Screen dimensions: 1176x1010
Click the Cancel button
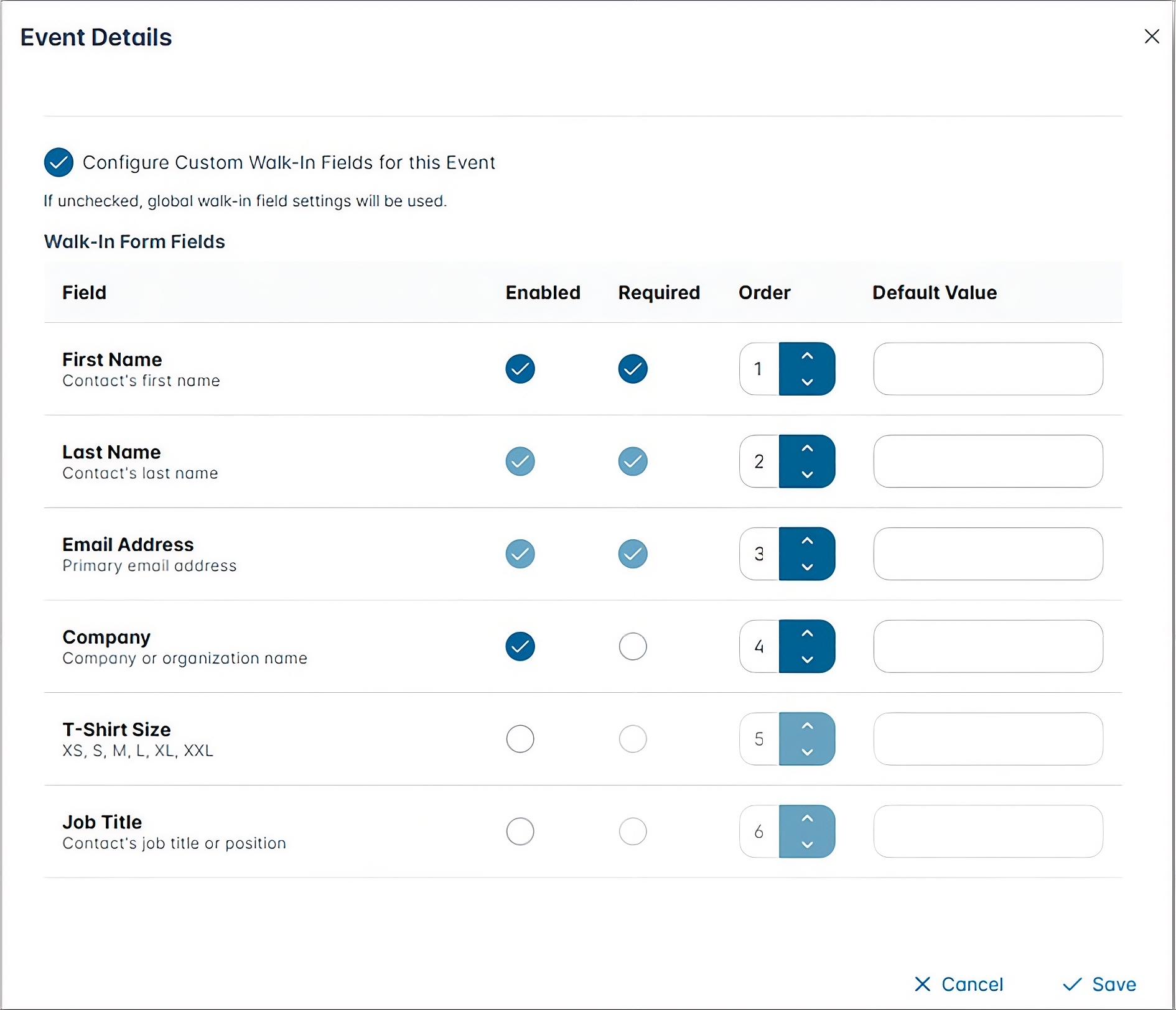tap(959, 984)
